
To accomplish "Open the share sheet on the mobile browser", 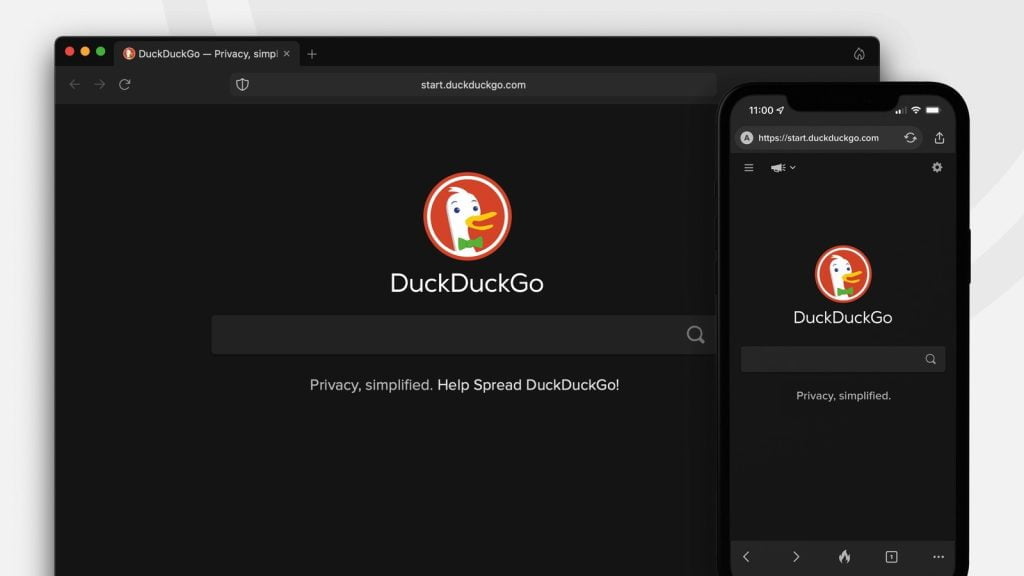I will coord(938,138).
